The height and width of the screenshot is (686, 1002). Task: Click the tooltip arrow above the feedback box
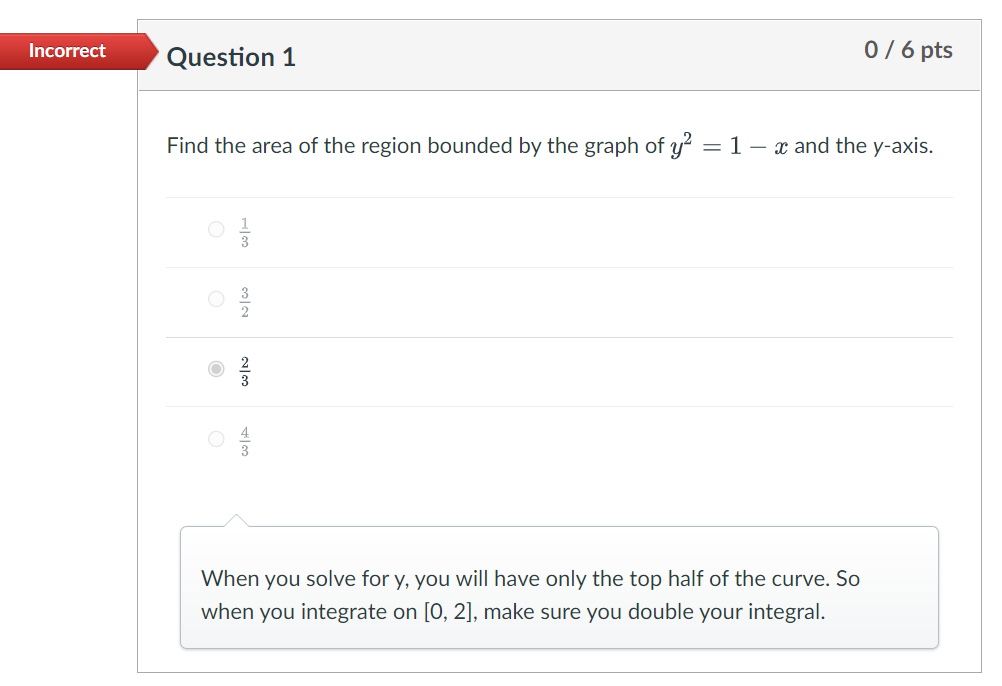pyautogui.click(x=236, y=518)
